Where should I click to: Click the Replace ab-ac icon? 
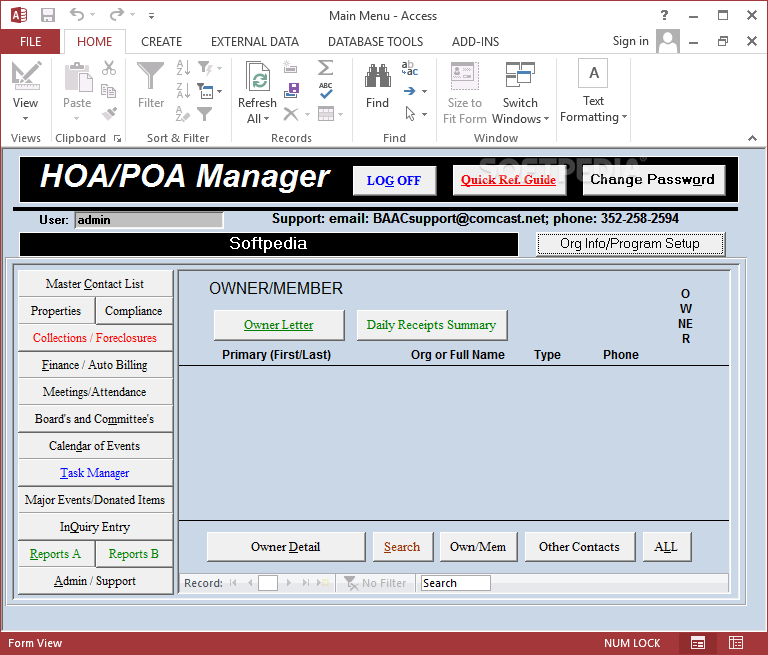pos(409,68)
